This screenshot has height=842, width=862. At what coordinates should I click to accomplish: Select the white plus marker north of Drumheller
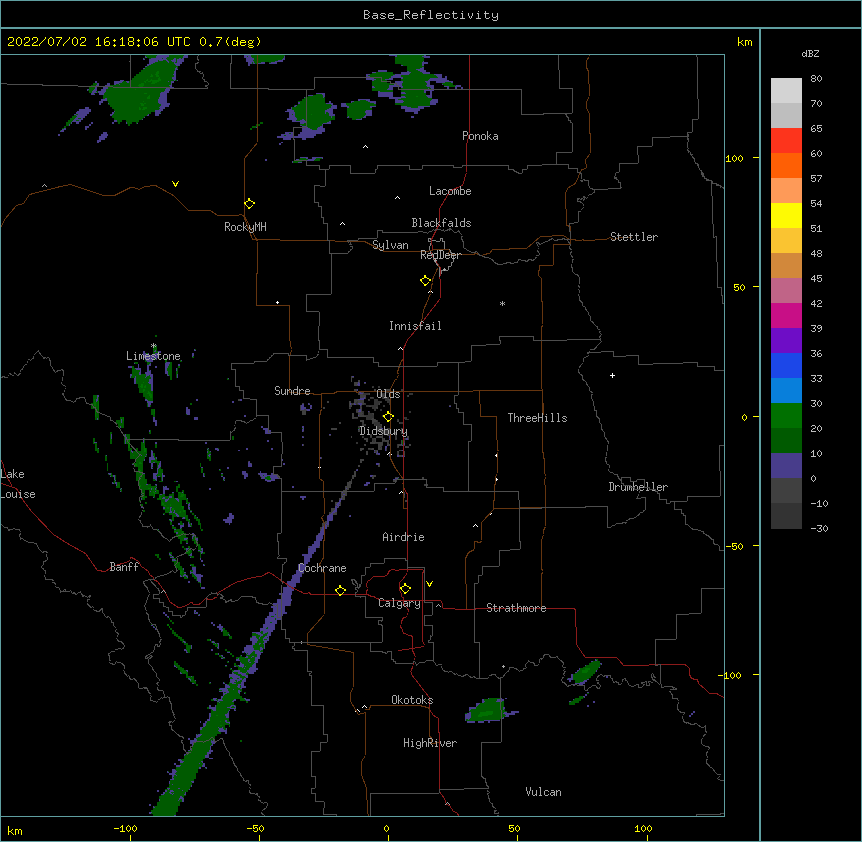(612, 375)
